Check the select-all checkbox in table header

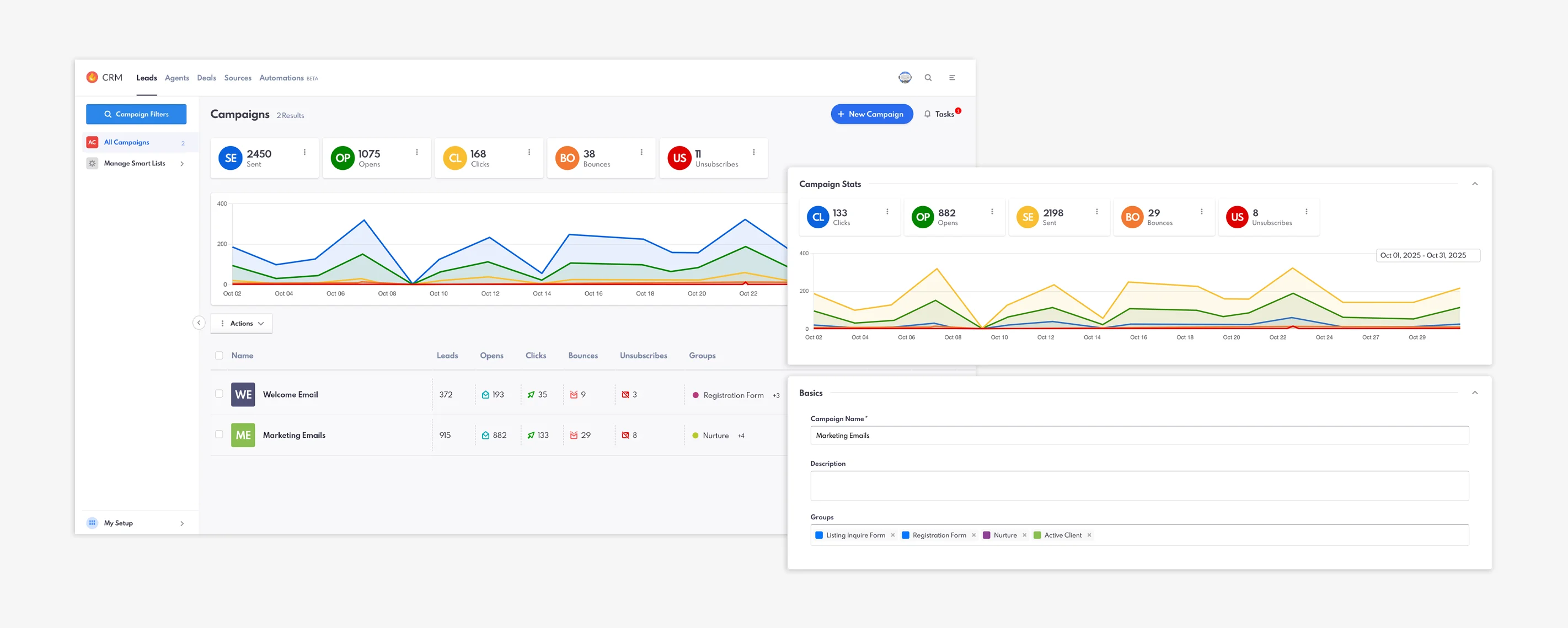(x=219, y=356)
